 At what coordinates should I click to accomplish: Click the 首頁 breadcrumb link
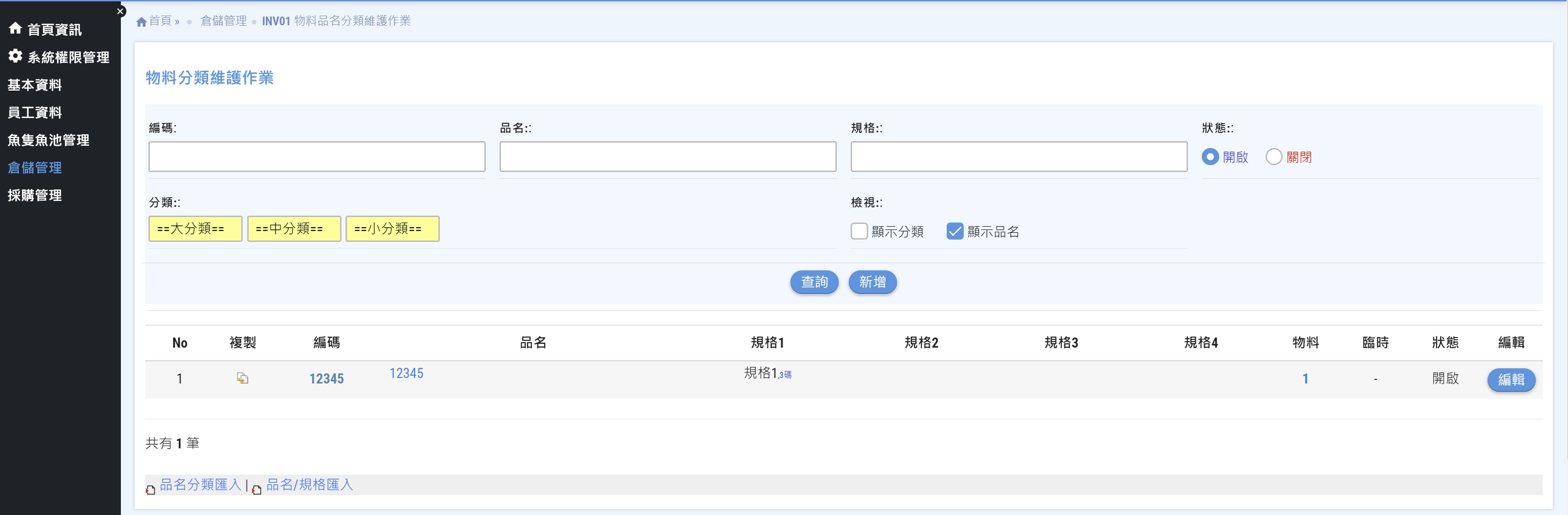click(x=161, y=21)
